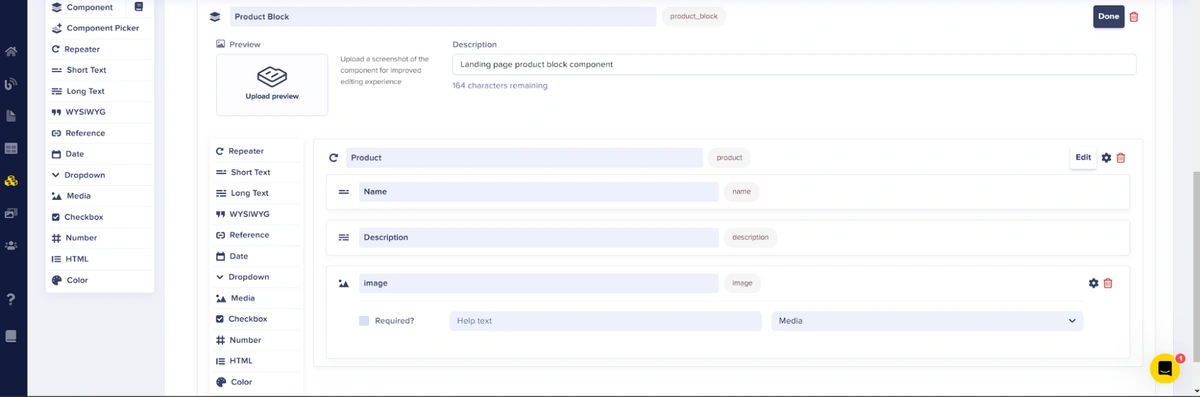
Task: Edit the image field label input
Action: point(538,283)
